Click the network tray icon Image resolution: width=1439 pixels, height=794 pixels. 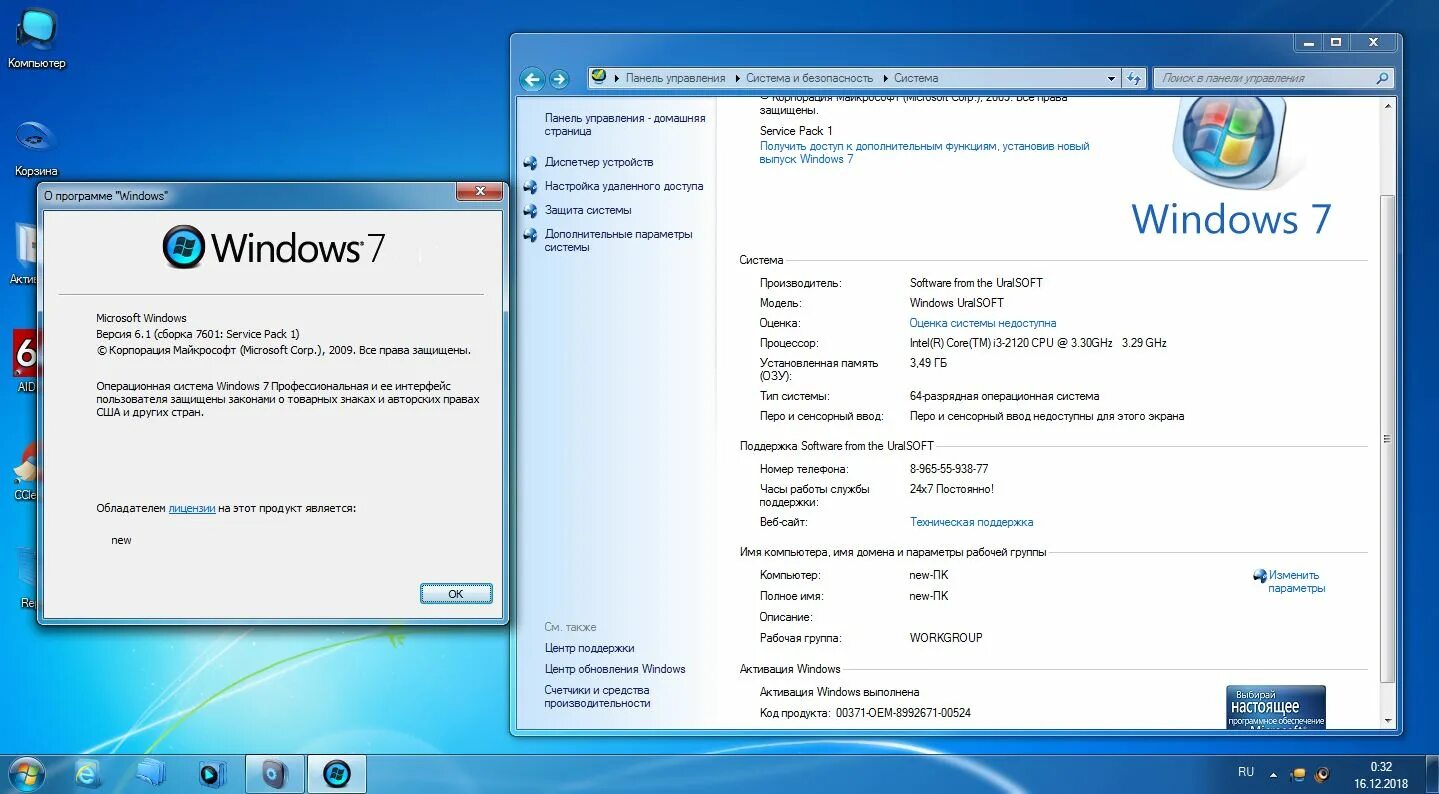tap(1298, 774)
